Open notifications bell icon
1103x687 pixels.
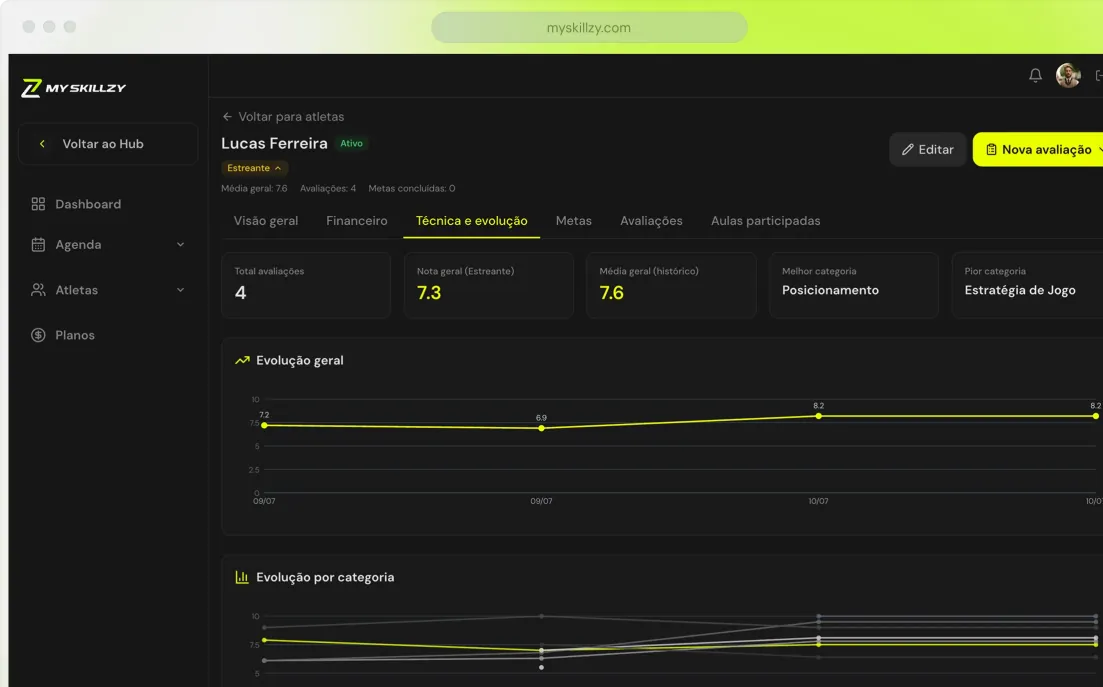point(1035,75)
